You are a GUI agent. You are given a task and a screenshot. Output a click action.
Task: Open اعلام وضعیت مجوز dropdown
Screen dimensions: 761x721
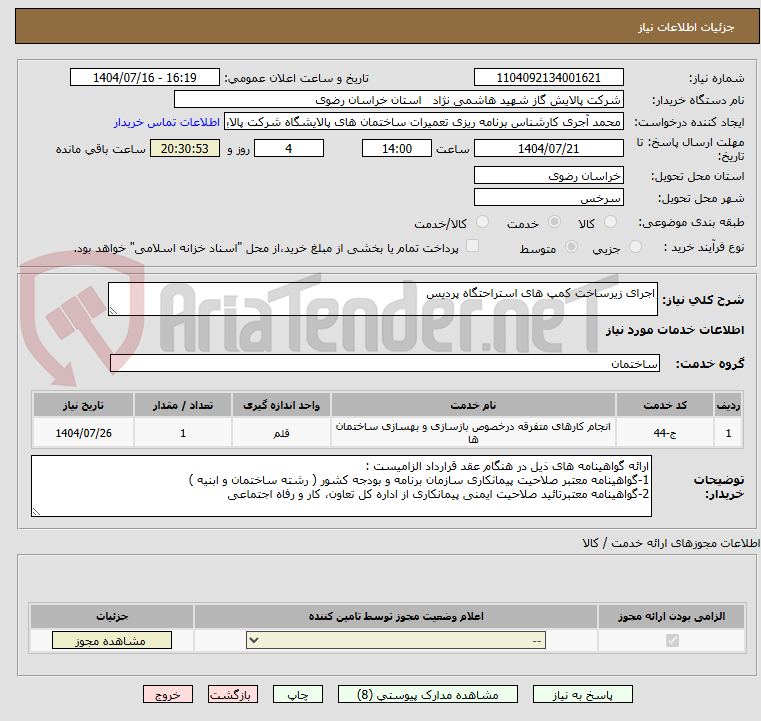(396, 640)
